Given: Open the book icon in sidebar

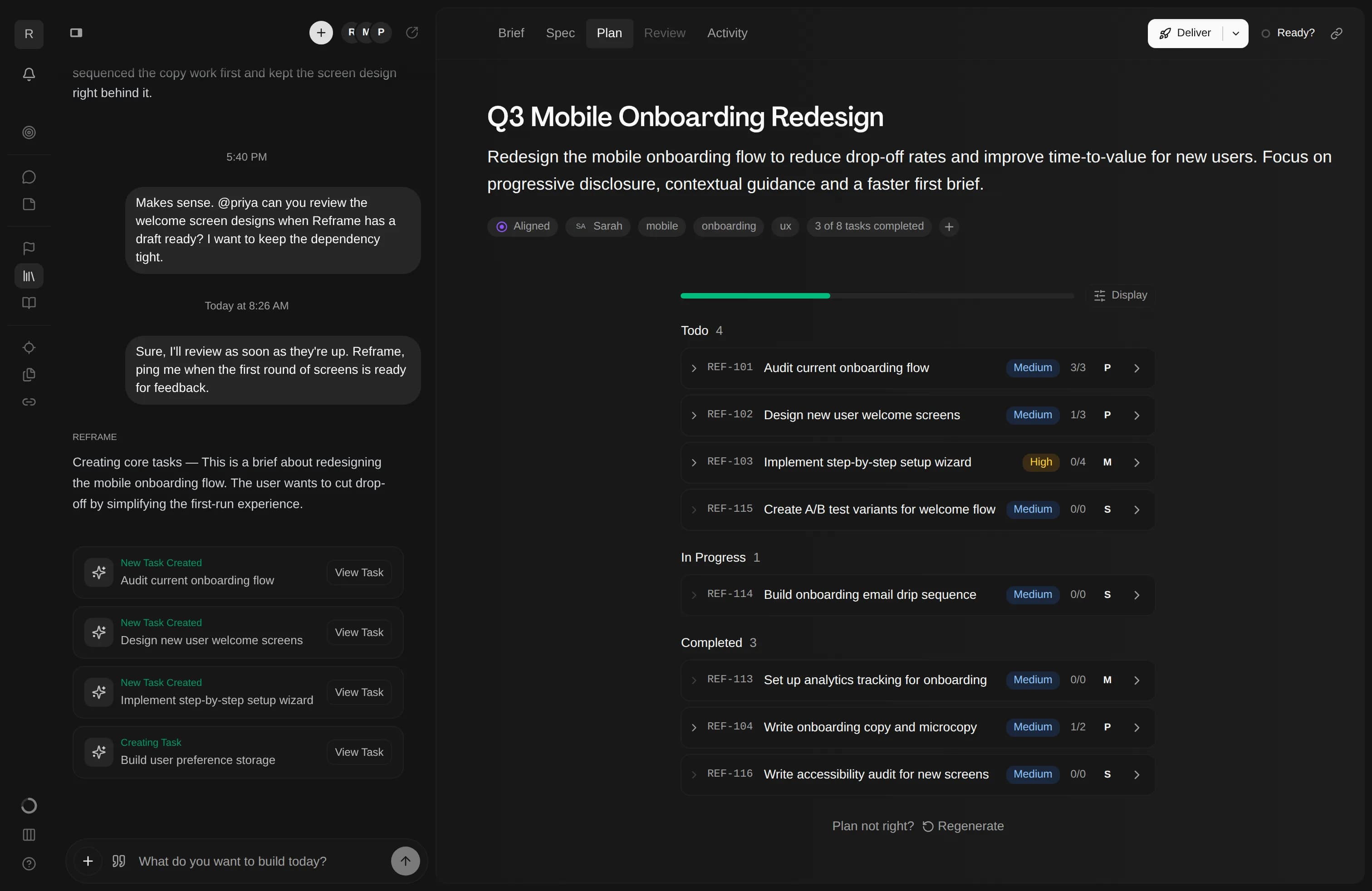Looking at the screenshot, I should click(29, 303).
